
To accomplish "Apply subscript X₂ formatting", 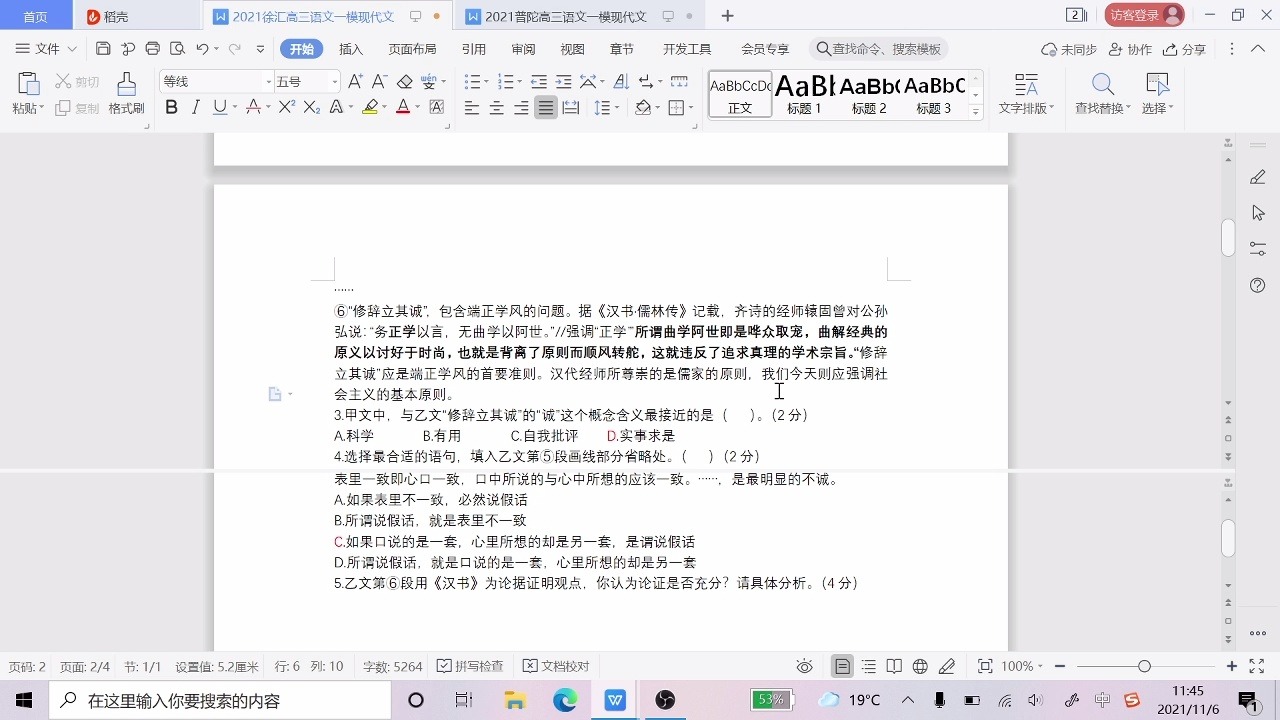I will (x=311, y=107).
